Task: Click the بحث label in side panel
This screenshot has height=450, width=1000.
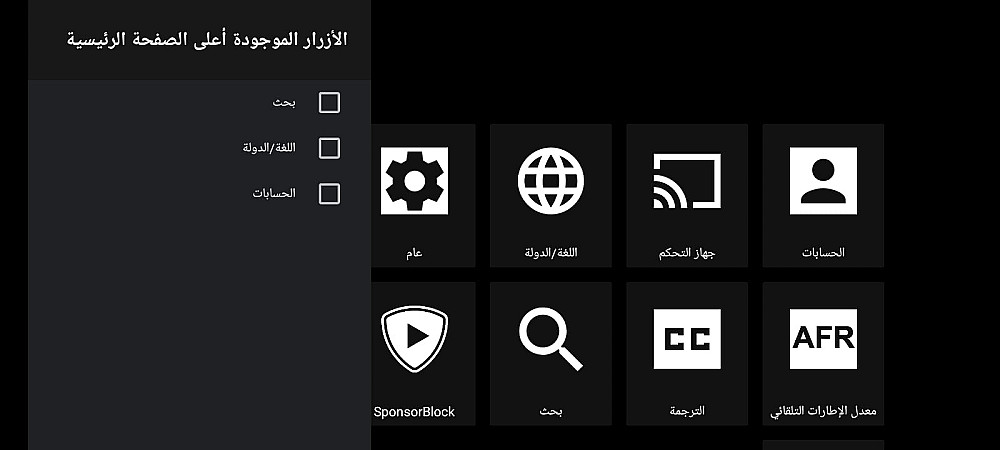Action: (x=284, y=103)
